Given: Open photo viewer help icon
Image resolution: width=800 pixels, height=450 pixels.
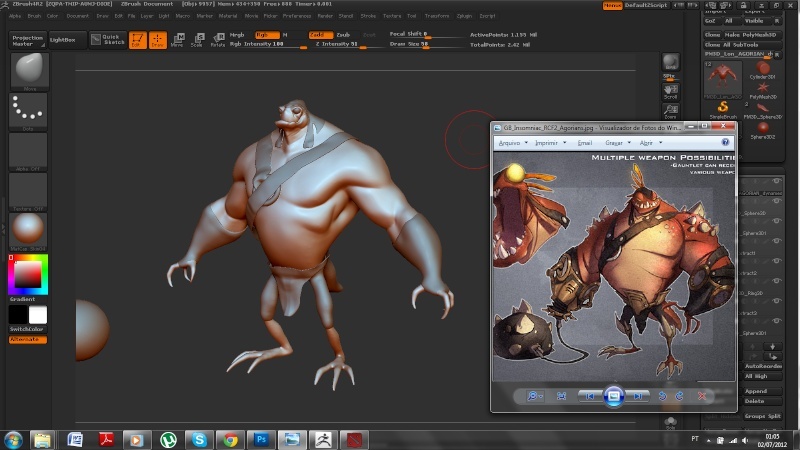Looking at the screenshot, I should (726, 142).
